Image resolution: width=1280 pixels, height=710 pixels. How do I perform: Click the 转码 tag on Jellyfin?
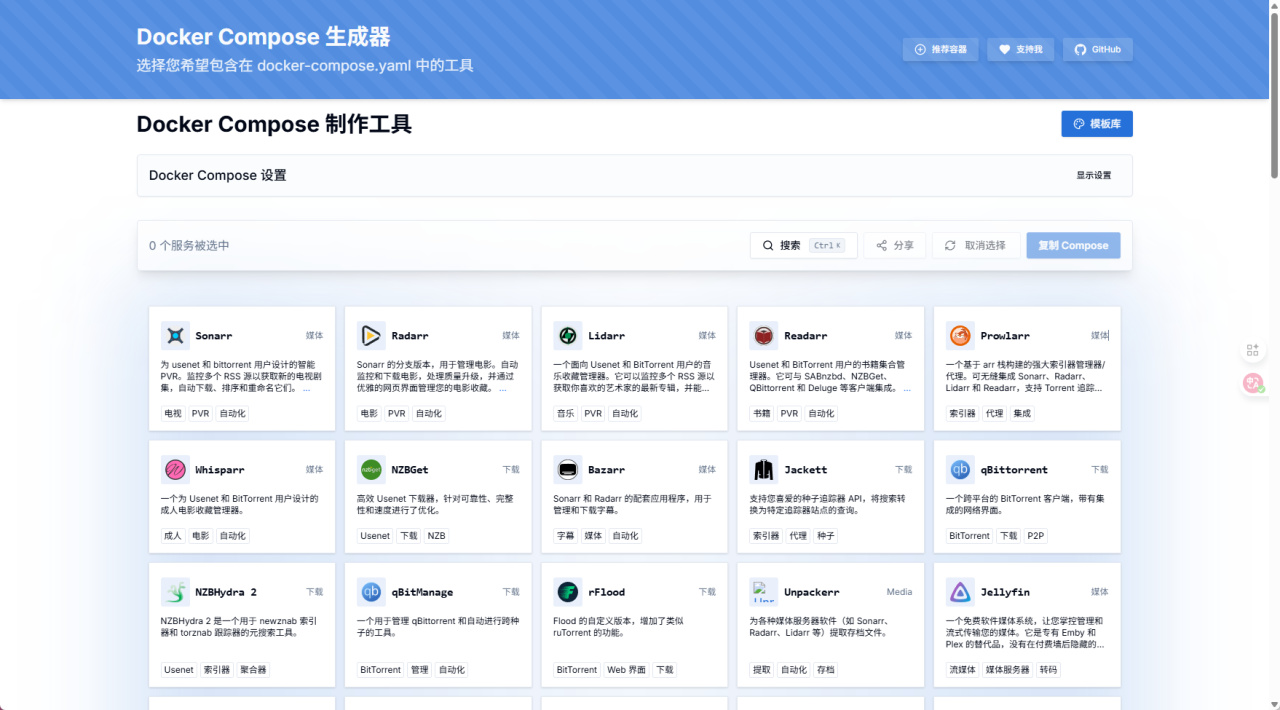point(1048,670)
